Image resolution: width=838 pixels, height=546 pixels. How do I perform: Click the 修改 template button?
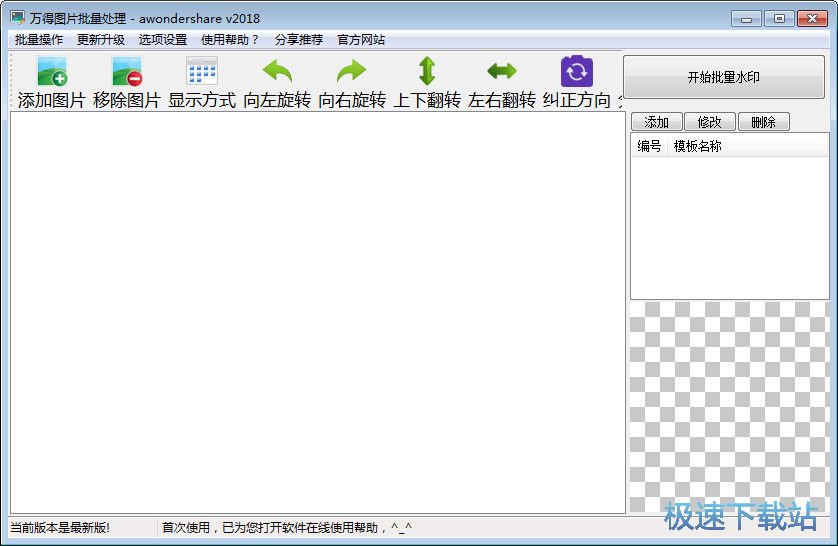[710, 122]
